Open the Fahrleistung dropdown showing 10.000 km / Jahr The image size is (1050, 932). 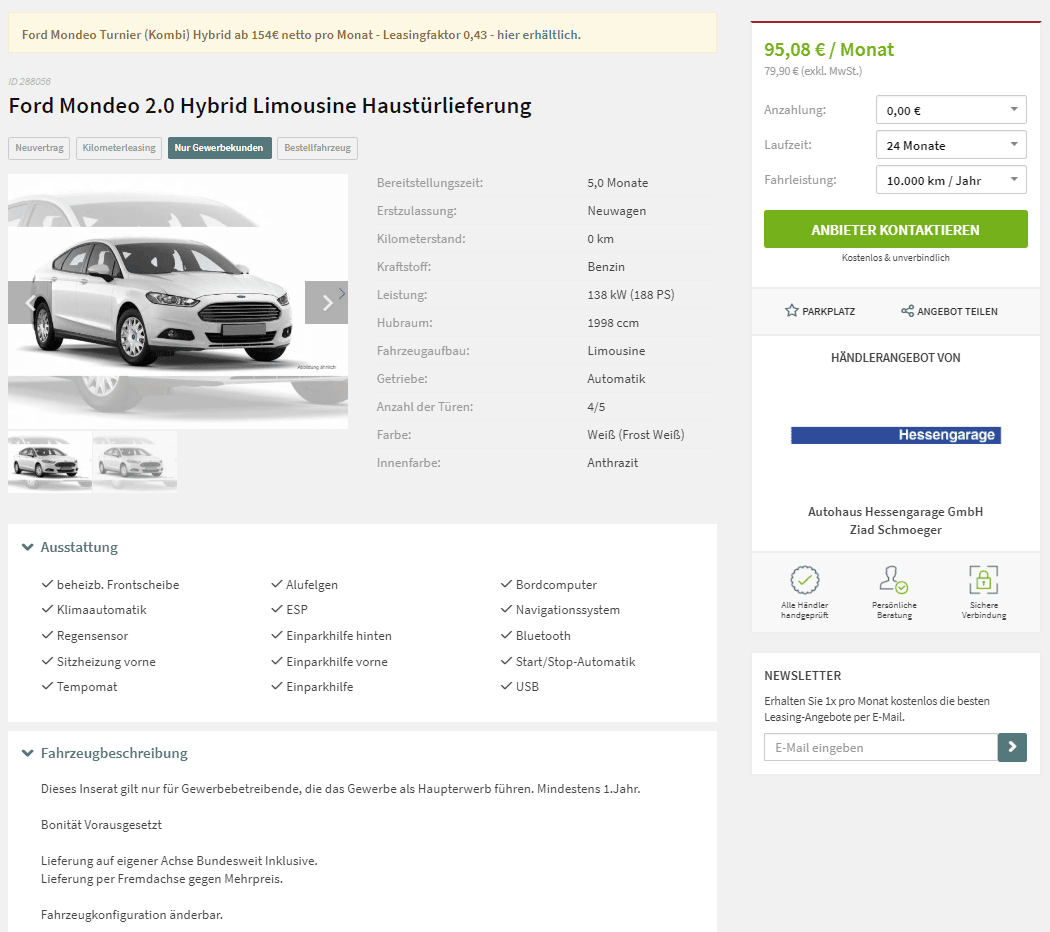(951, 179)
